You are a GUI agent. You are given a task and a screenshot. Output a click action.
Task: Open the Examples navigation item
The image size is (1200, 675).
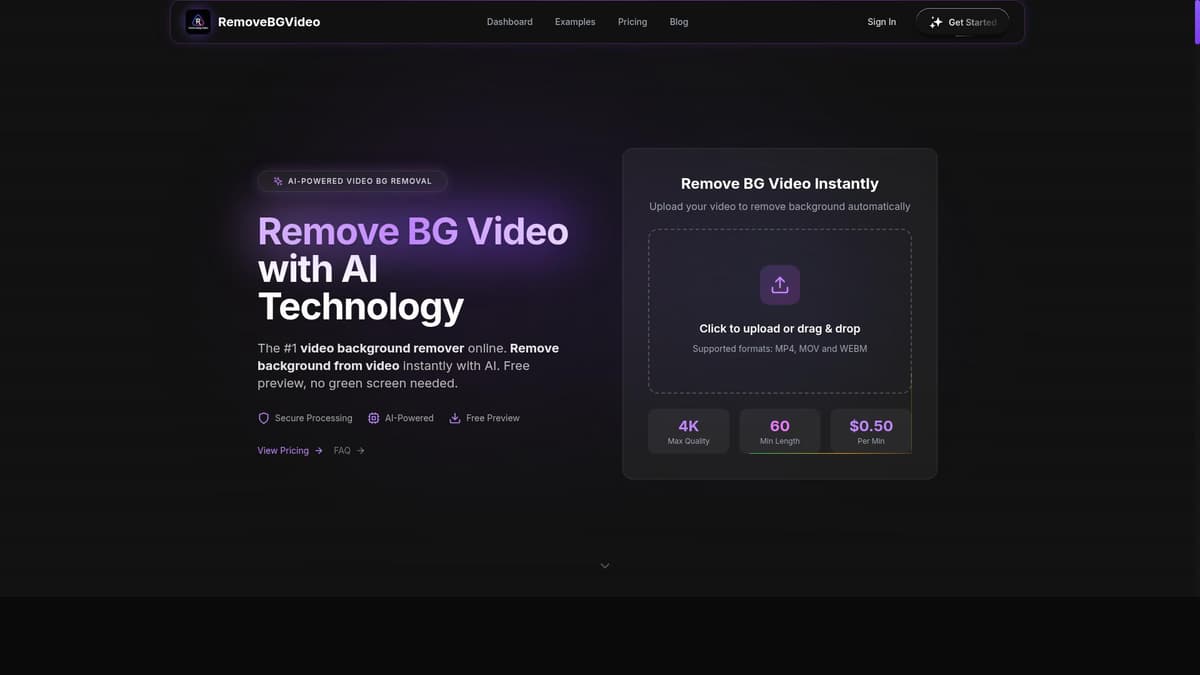(575, 21)
